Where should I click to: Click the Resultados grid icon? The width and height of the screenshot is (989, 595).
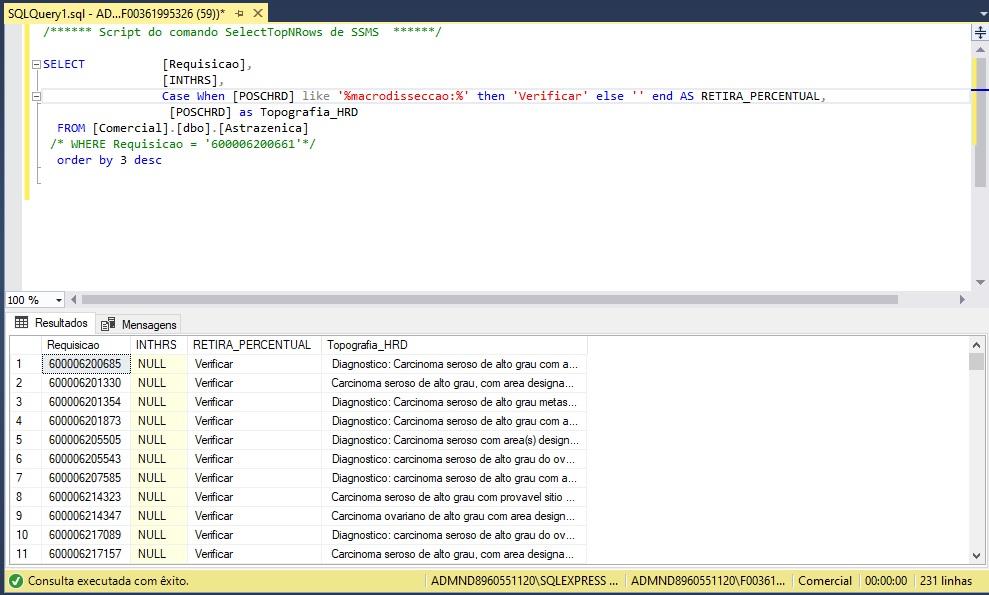[x=21, y=322]
